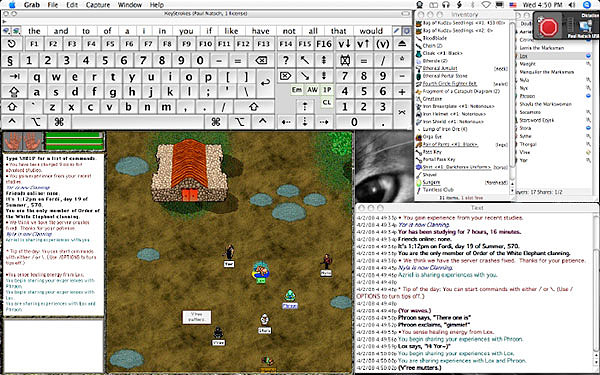Click the left hand item slot
600x375 pixels.
13,141
